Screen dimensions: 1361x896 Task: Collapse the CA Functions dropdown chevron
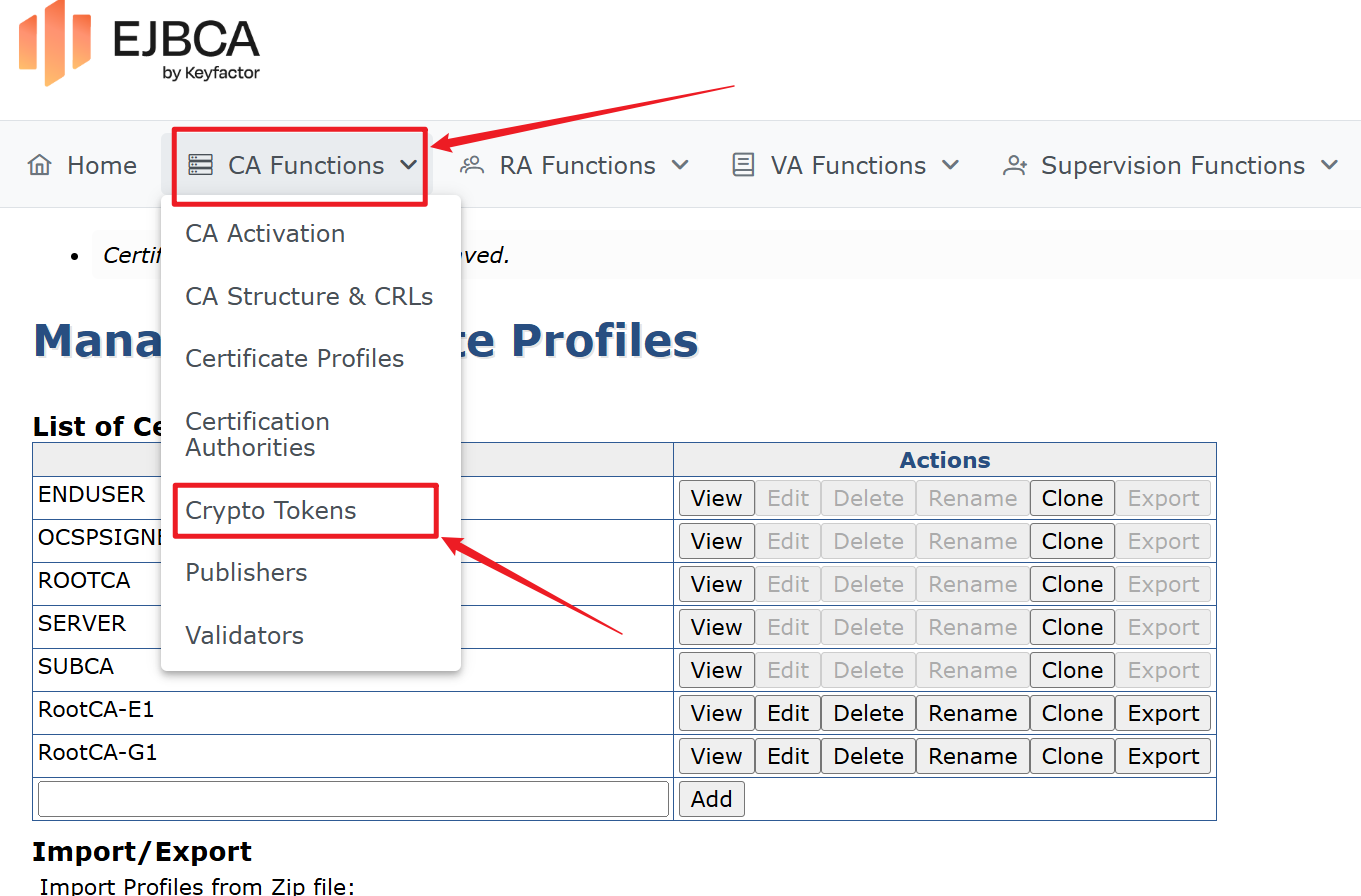tap(409, 165)
